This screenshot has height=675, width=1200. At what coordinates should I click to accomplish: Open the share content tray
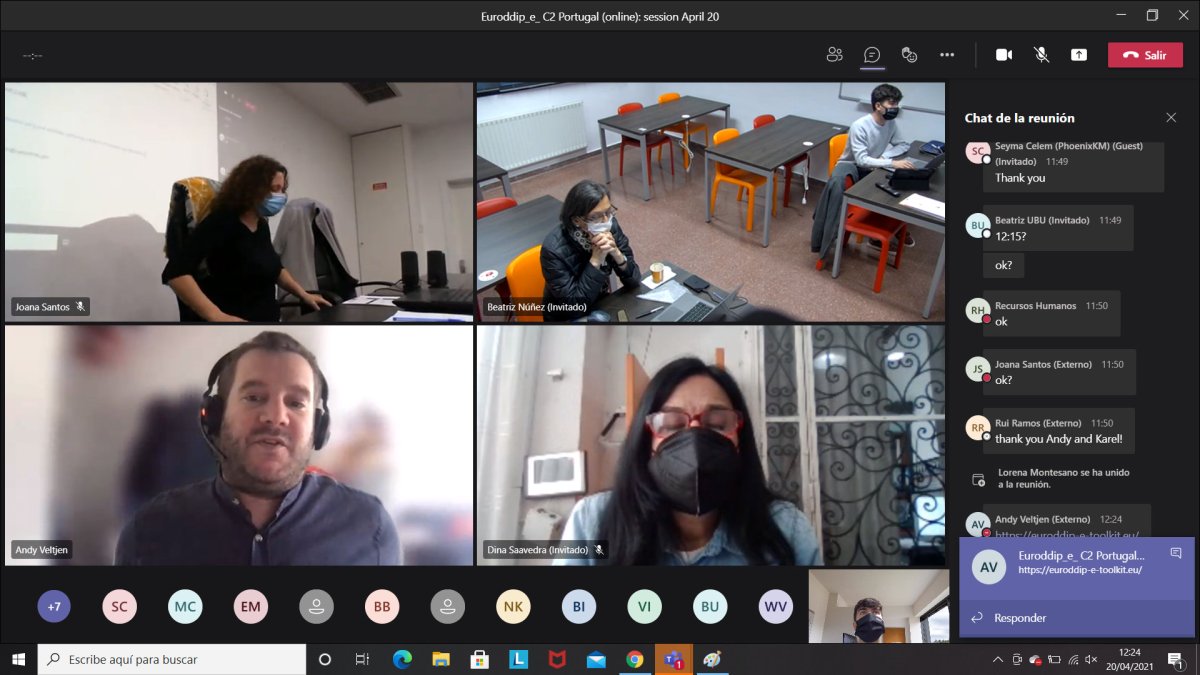pos(1079,55)
